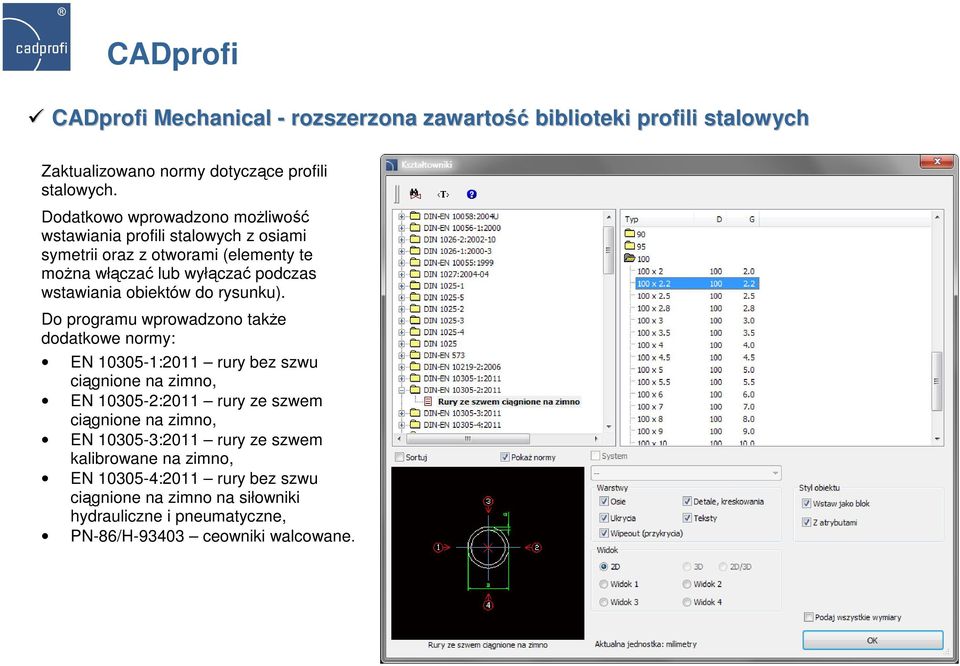This screenshot has height=666, width=960.
Task: Select DIN-EN 10305-4:2011 tree item
Action: coord(462,425)
